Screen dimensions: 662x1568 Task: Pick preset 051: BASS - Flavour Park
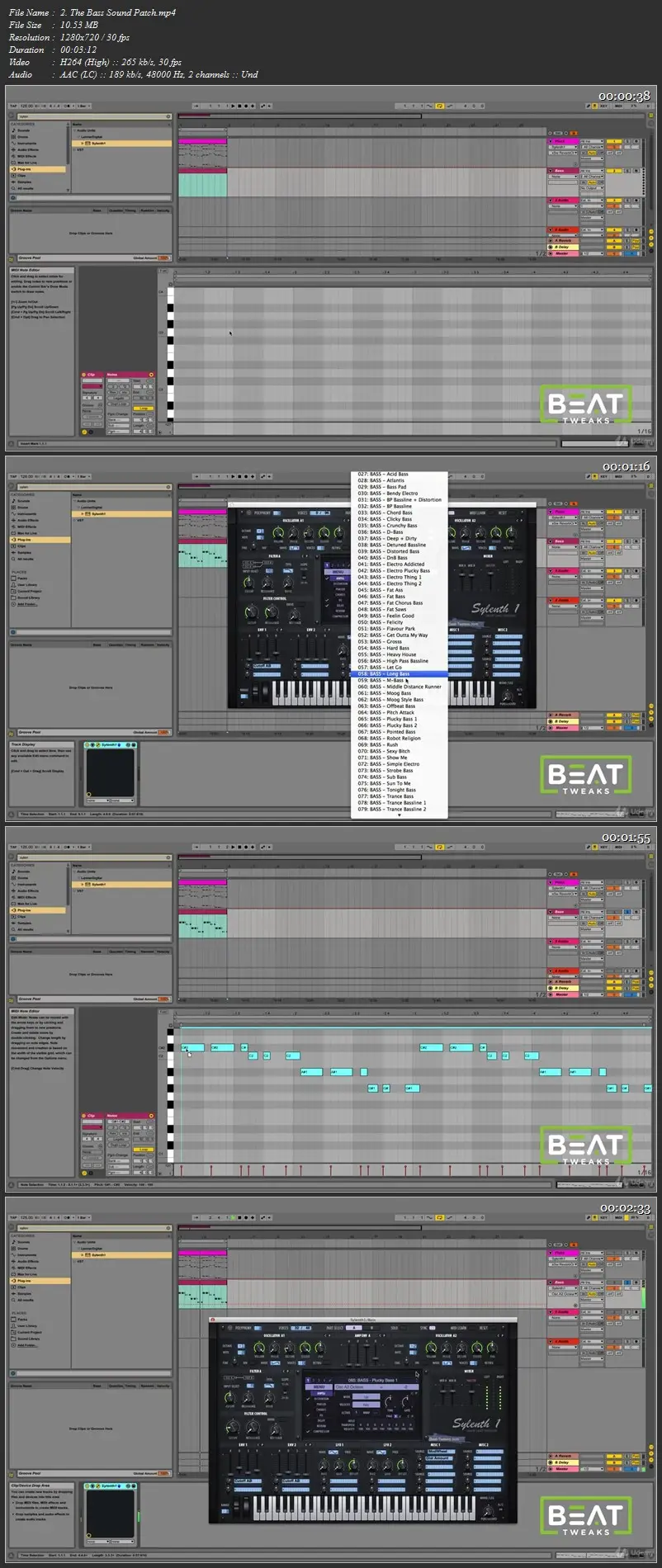coord(400,629)
